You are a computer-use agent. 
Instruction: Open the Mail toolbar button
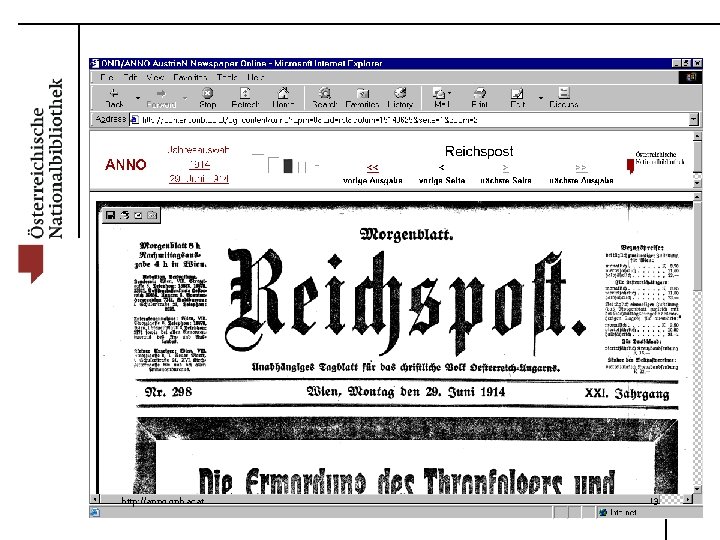click(x=441, y=98)
